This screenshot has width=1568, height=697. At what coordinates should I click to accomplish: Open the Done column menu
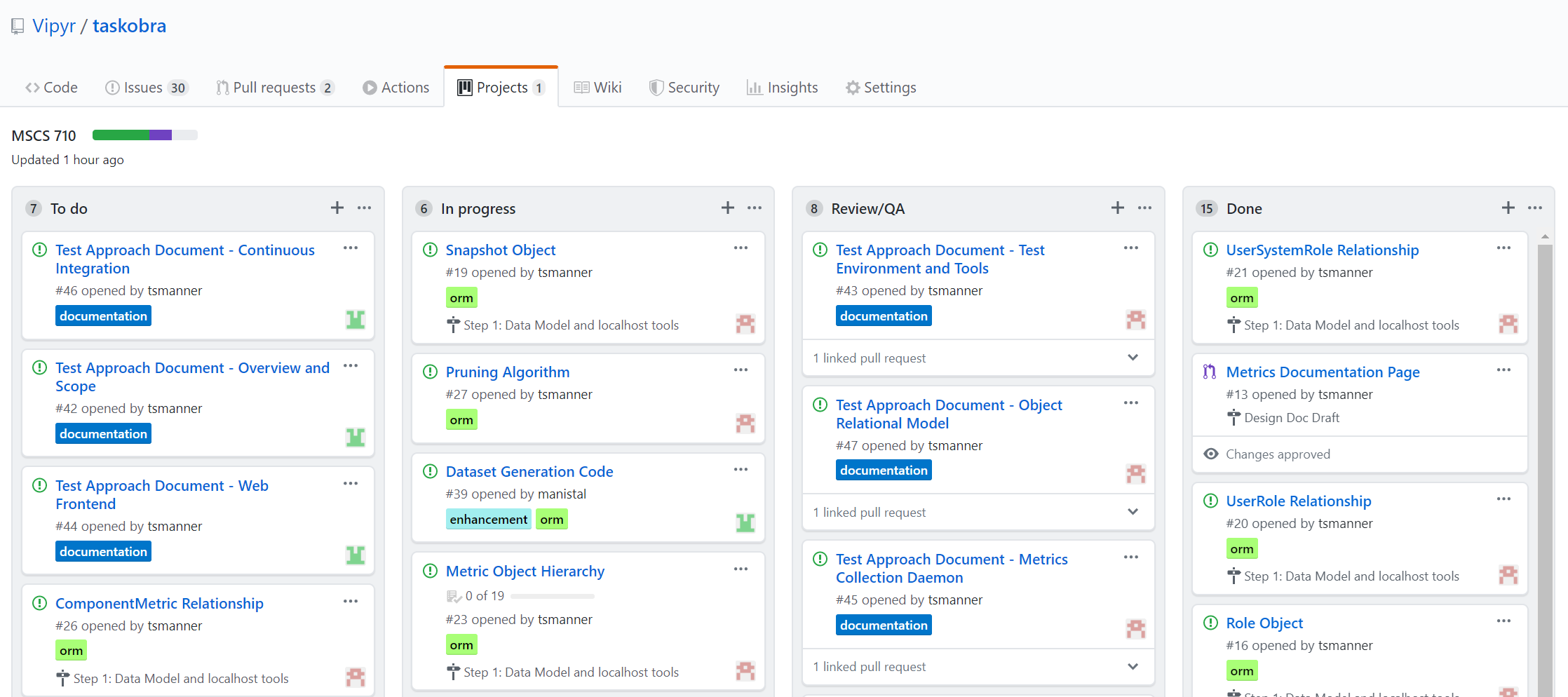coord(1535,208)
